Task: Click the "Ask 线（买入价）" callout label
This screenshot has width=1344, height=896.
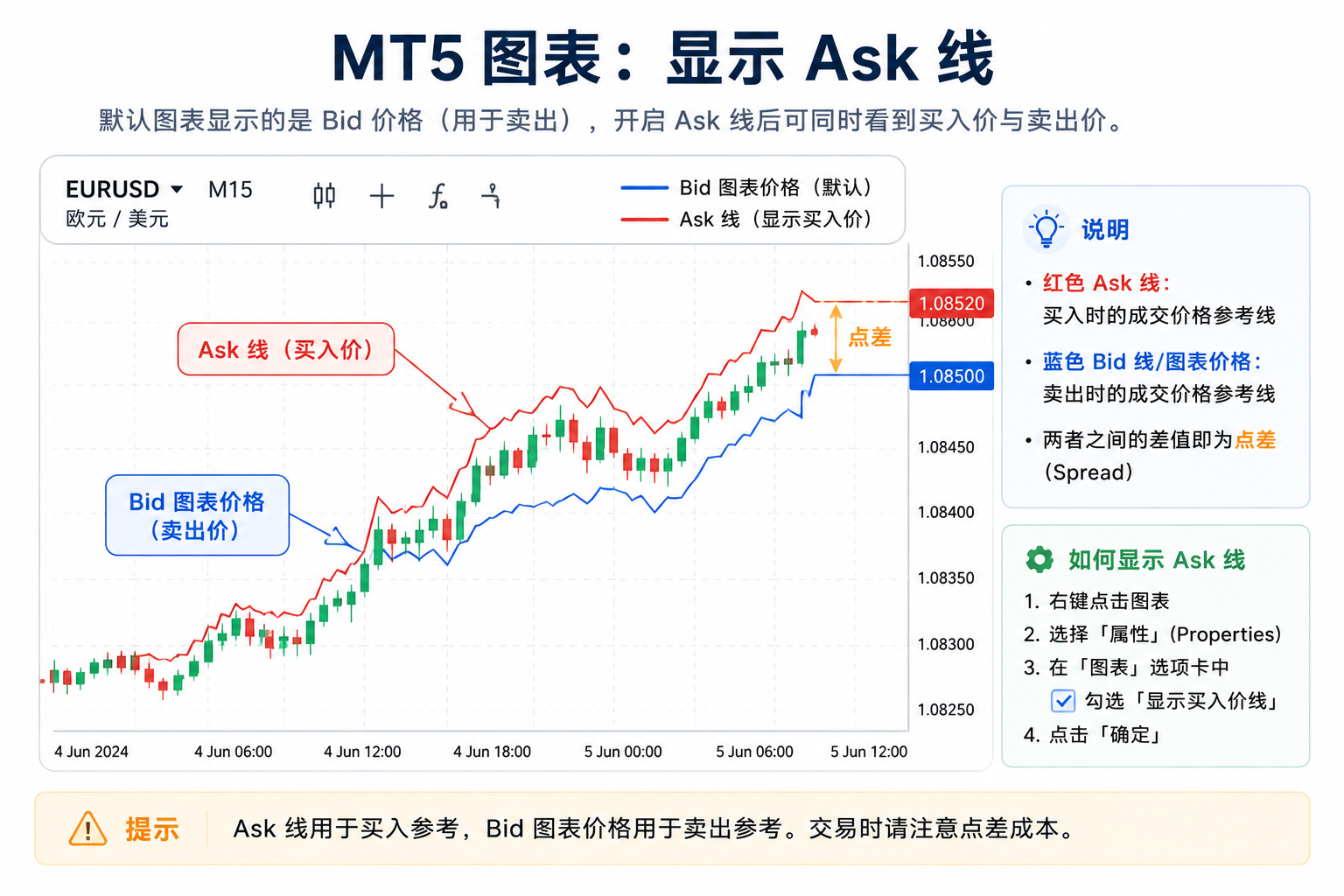Action: 286,349
